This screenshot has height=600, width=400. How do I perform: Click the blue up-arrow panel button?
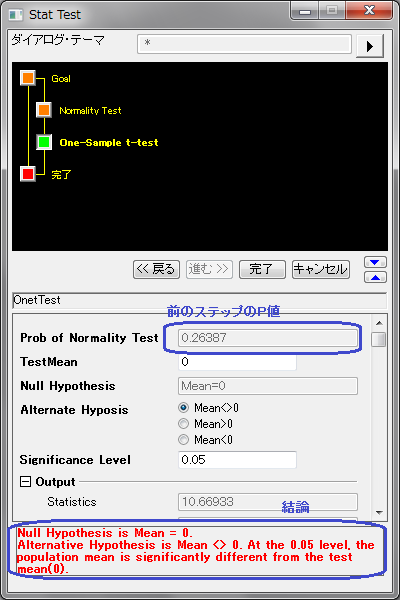coord(375,277)
